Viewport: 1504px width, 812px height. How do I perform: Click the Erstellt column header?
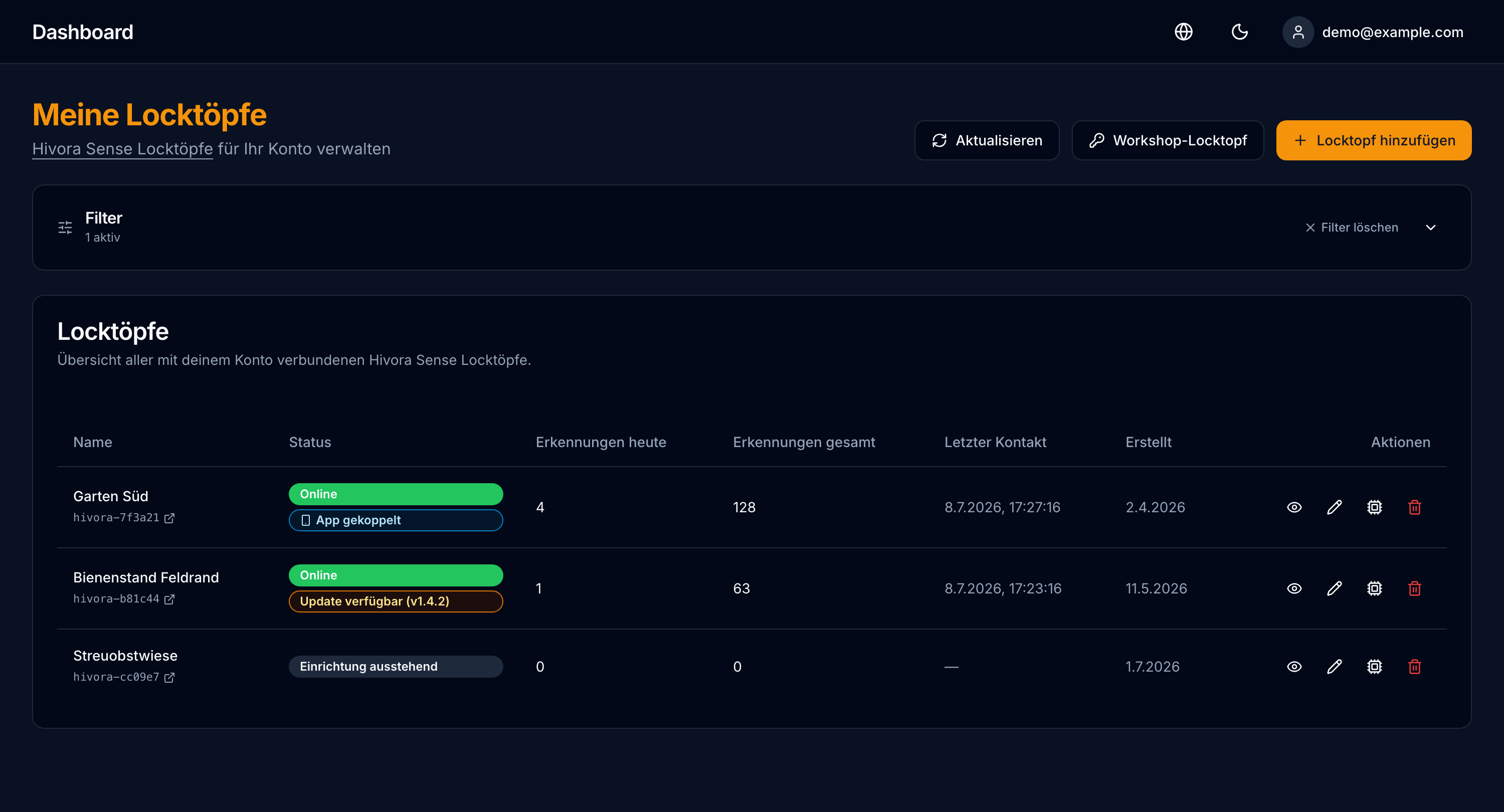(1148, 443)
